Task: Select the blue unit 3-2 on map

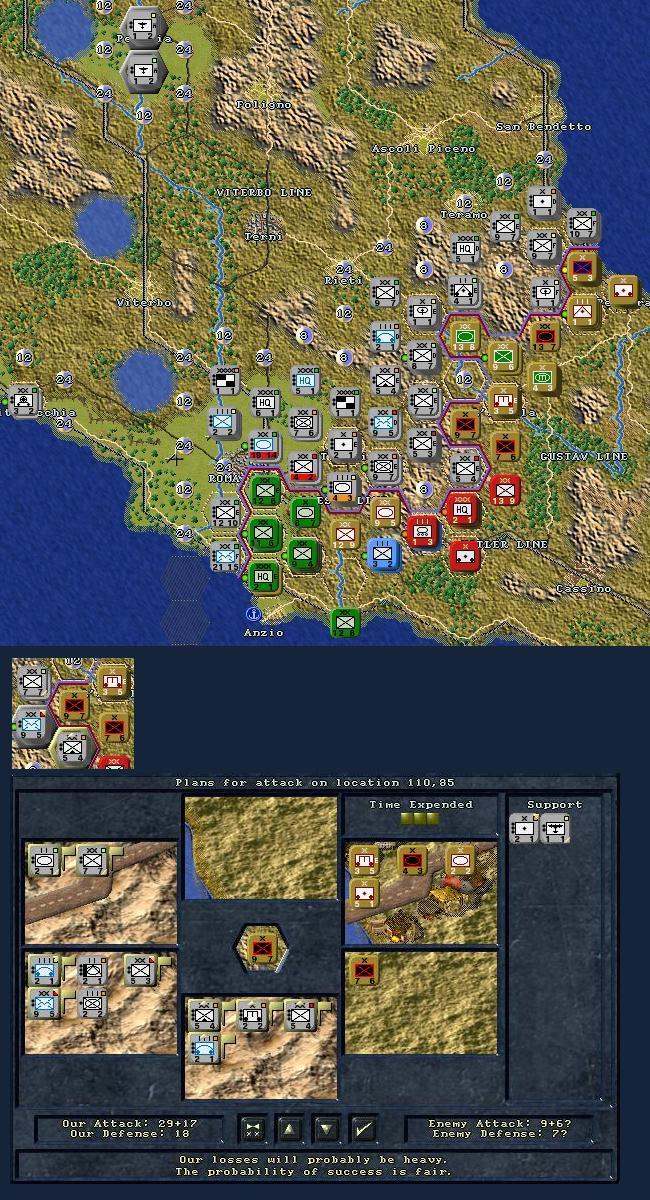Action: point(382,553)
